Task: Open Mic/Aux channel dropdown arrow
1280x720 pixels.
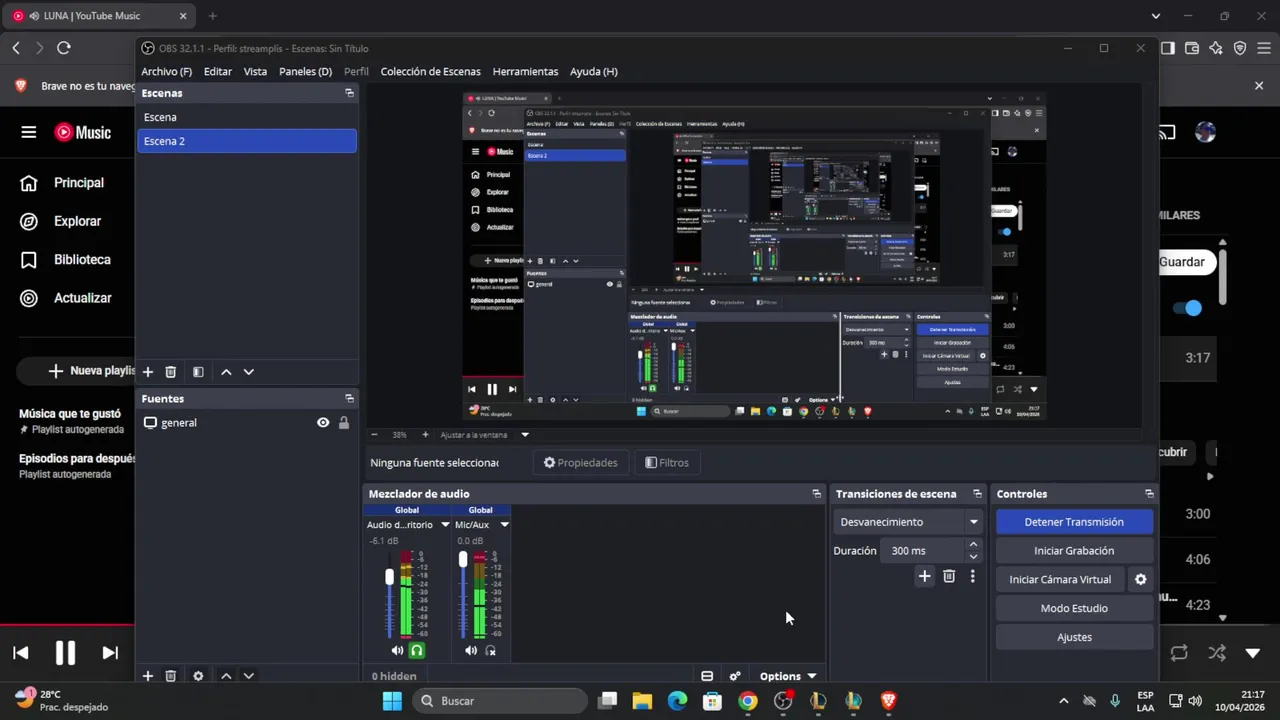Action: click(504, 525)
